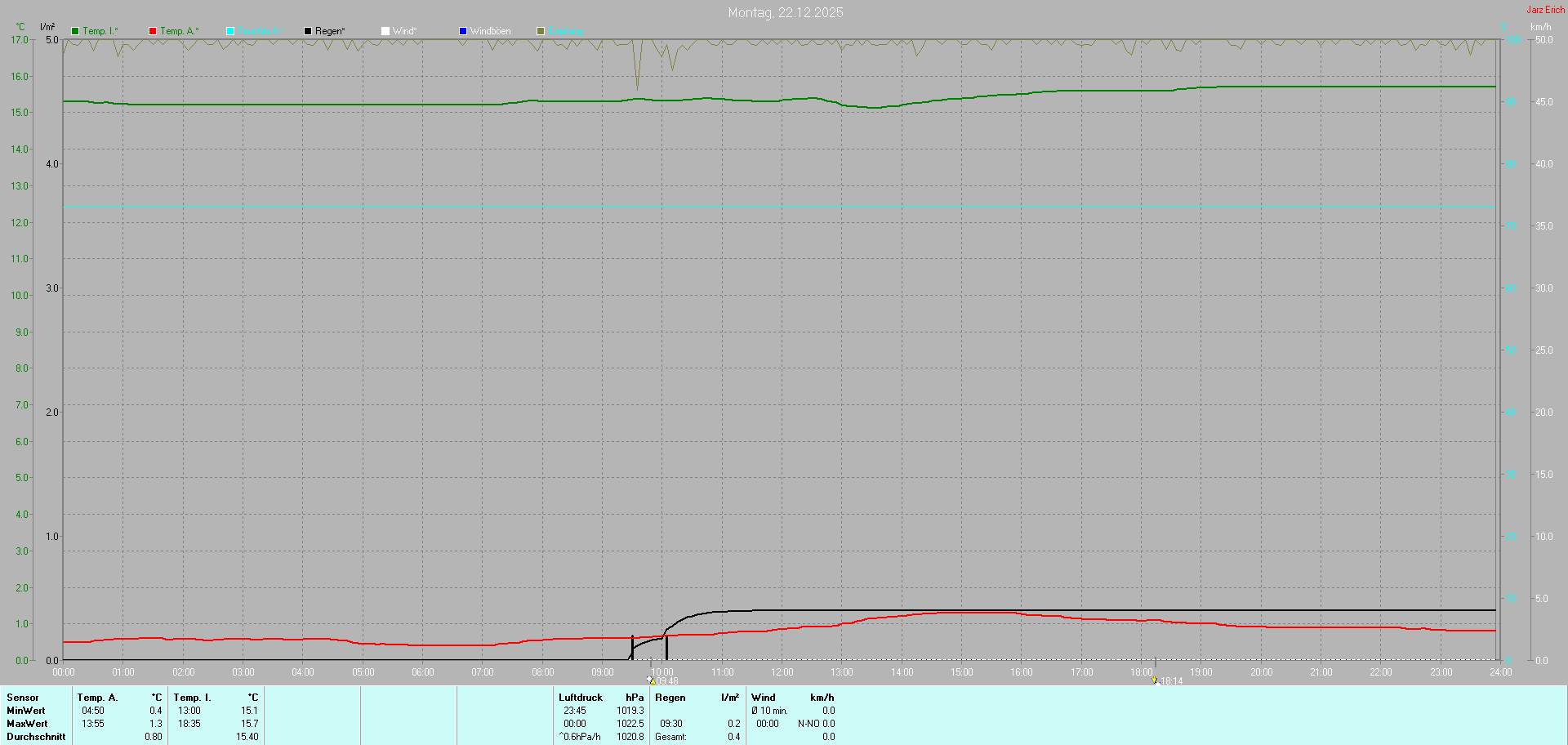Click the Temp. A. table header

(x=97, y=698)
